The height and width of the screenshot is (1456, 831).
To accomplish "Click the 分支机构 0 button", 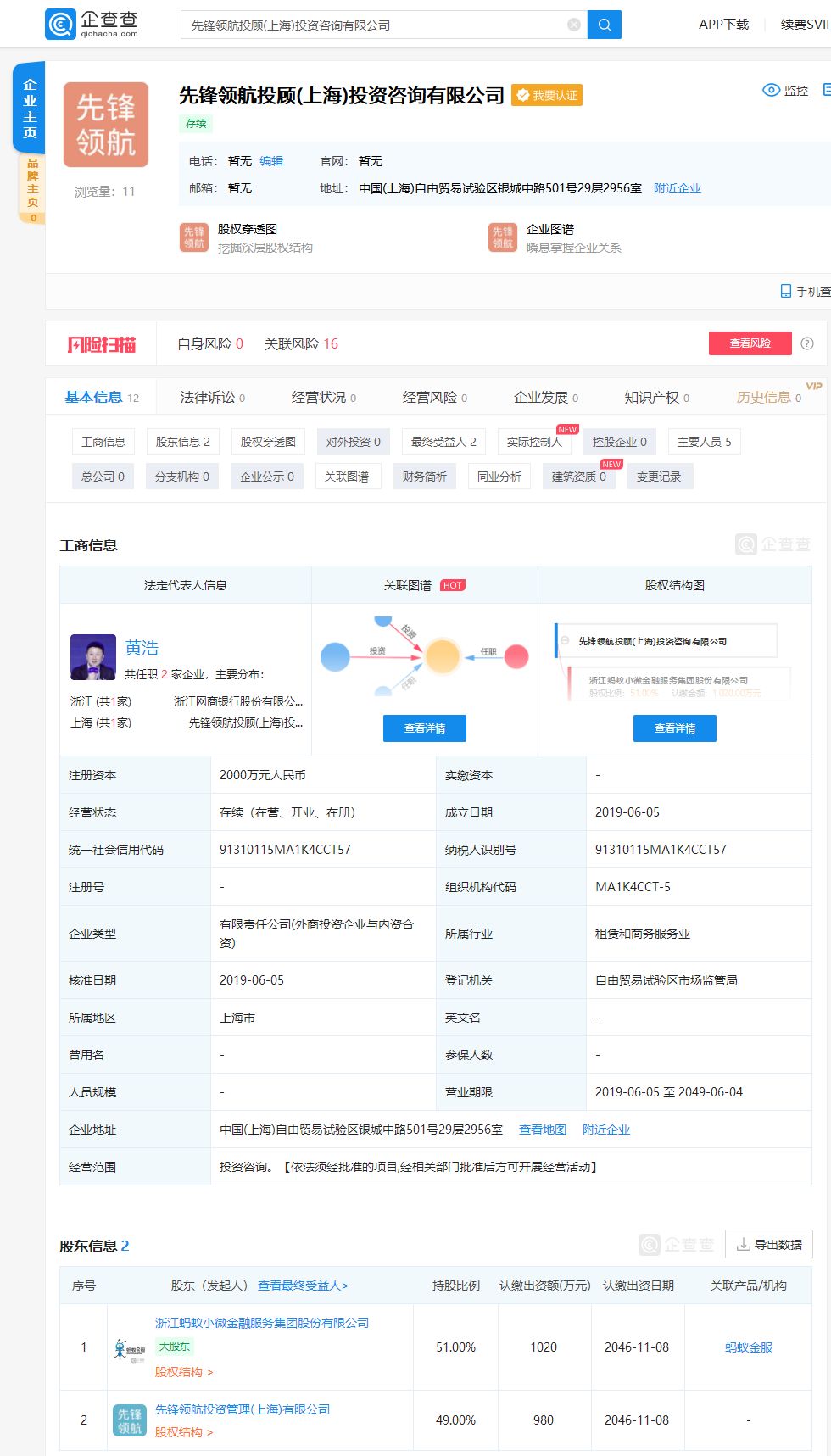I will (182, 477).
